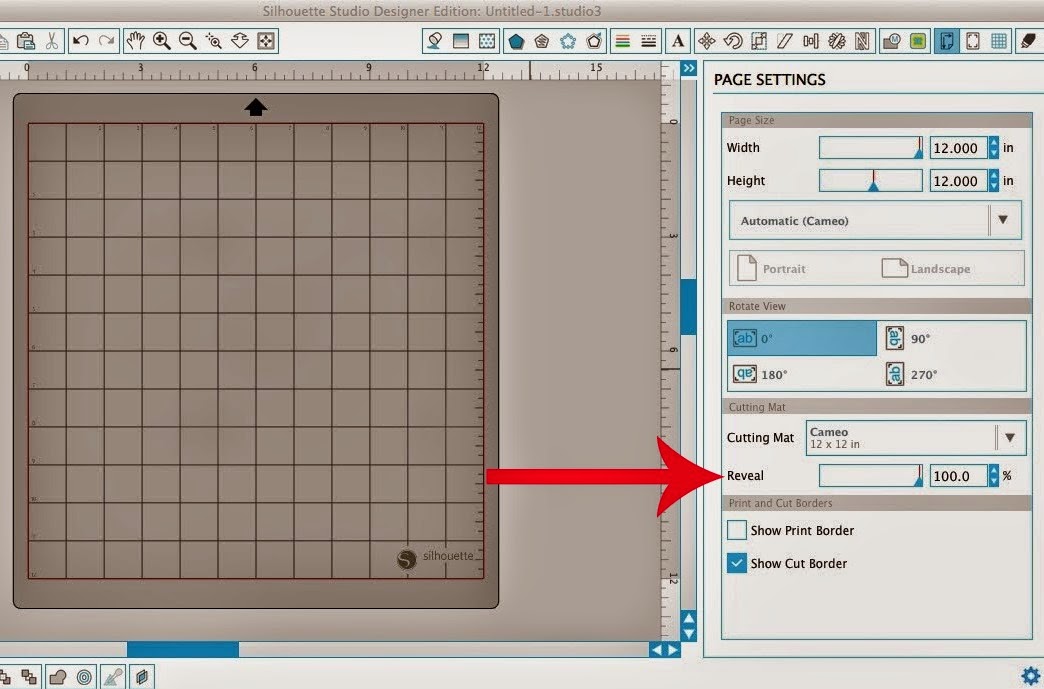The height and width of the screenshot is (689, 1044).
Task: Choose Landscape page orientation
Action: point(925,269)
